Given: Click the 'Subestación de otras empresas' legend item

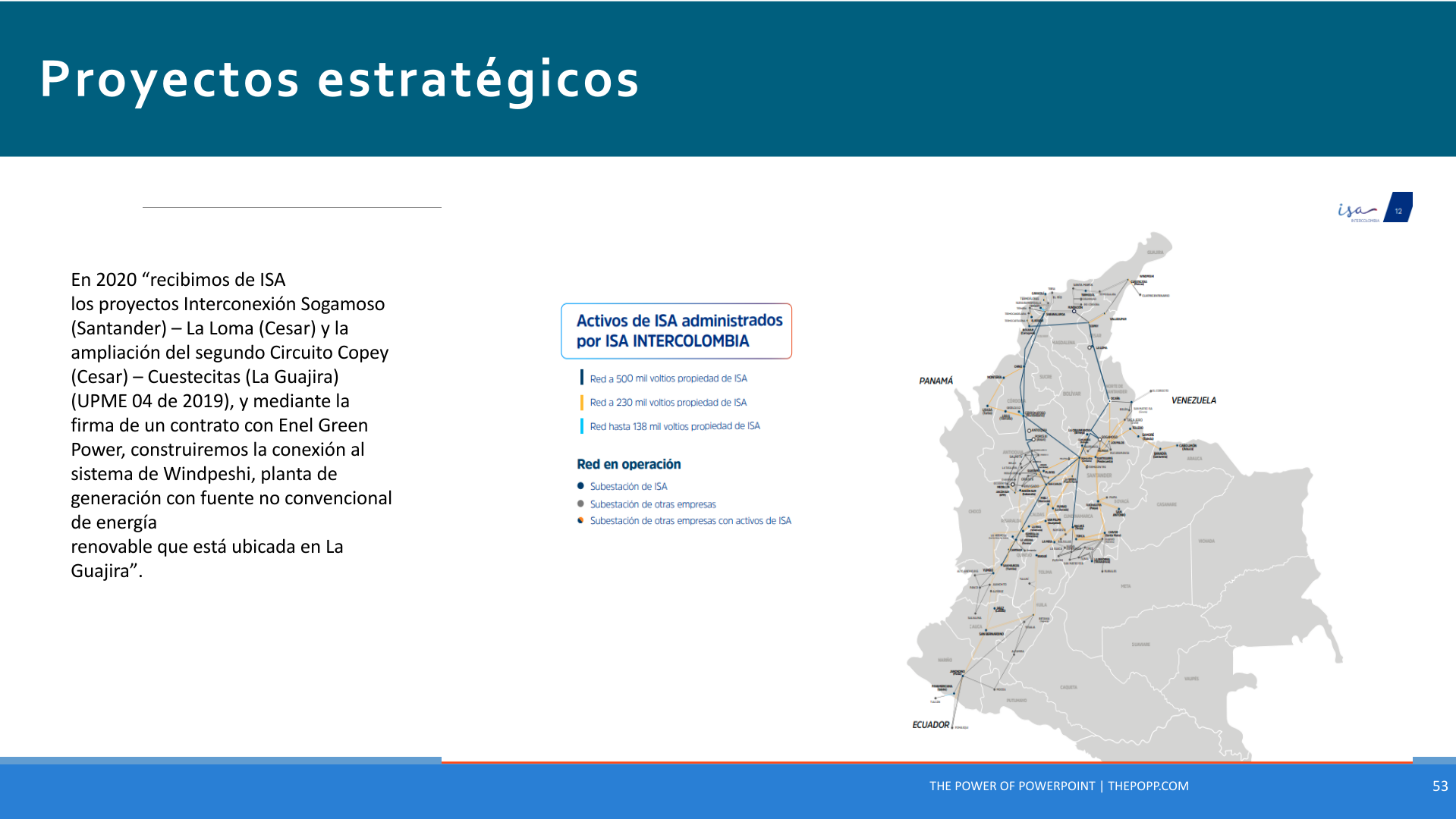Looking at the screenshot, I should click(653, 504).
